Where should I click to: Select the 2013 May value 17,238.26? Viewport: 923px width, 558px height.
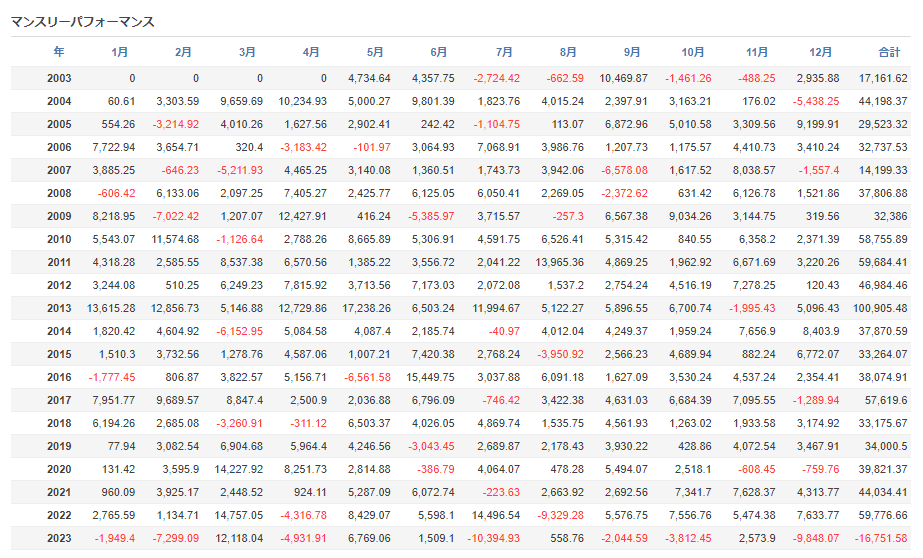pos(366,308)
